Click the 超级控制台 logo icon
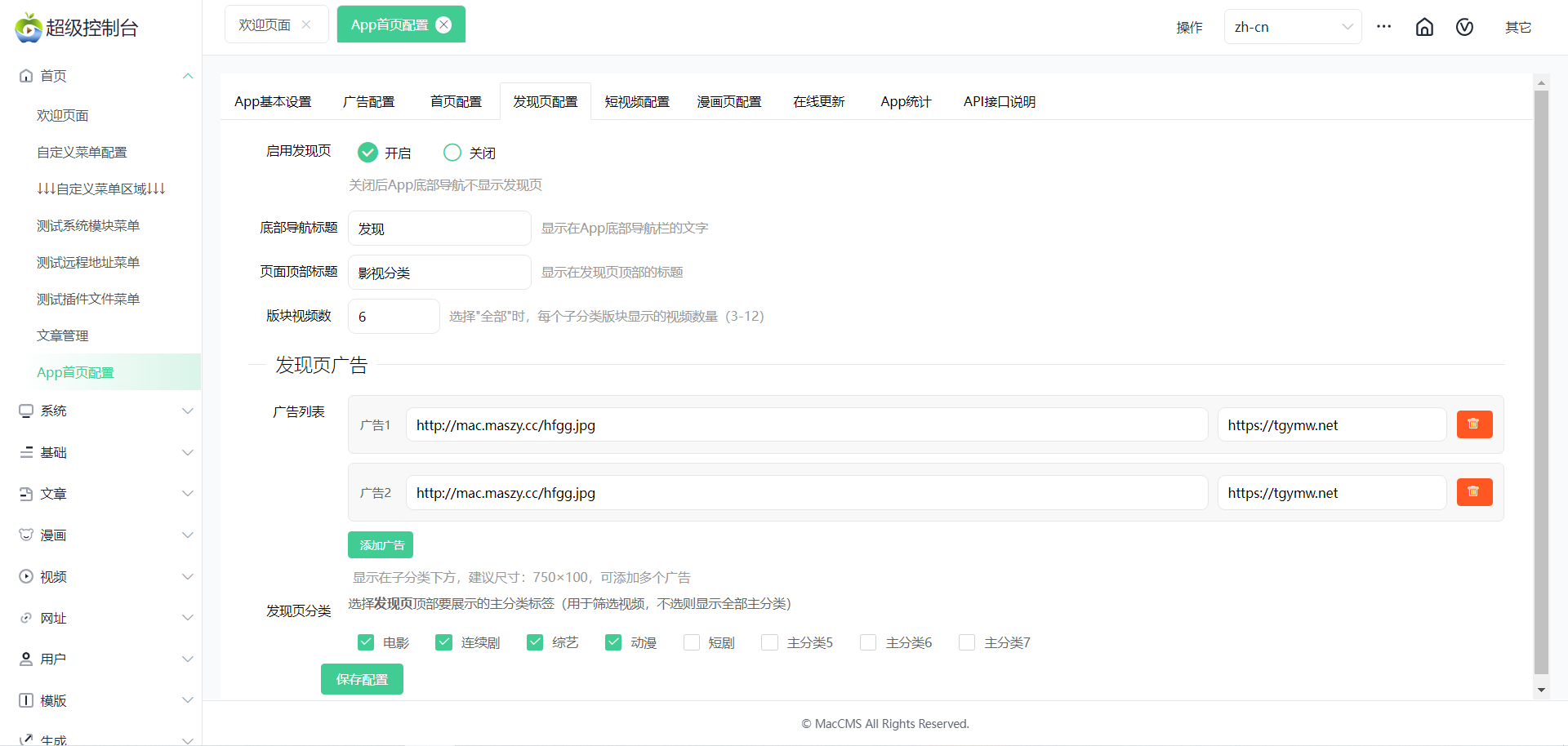The height and width of the screenshot is (746, 1568). point(29,27)
